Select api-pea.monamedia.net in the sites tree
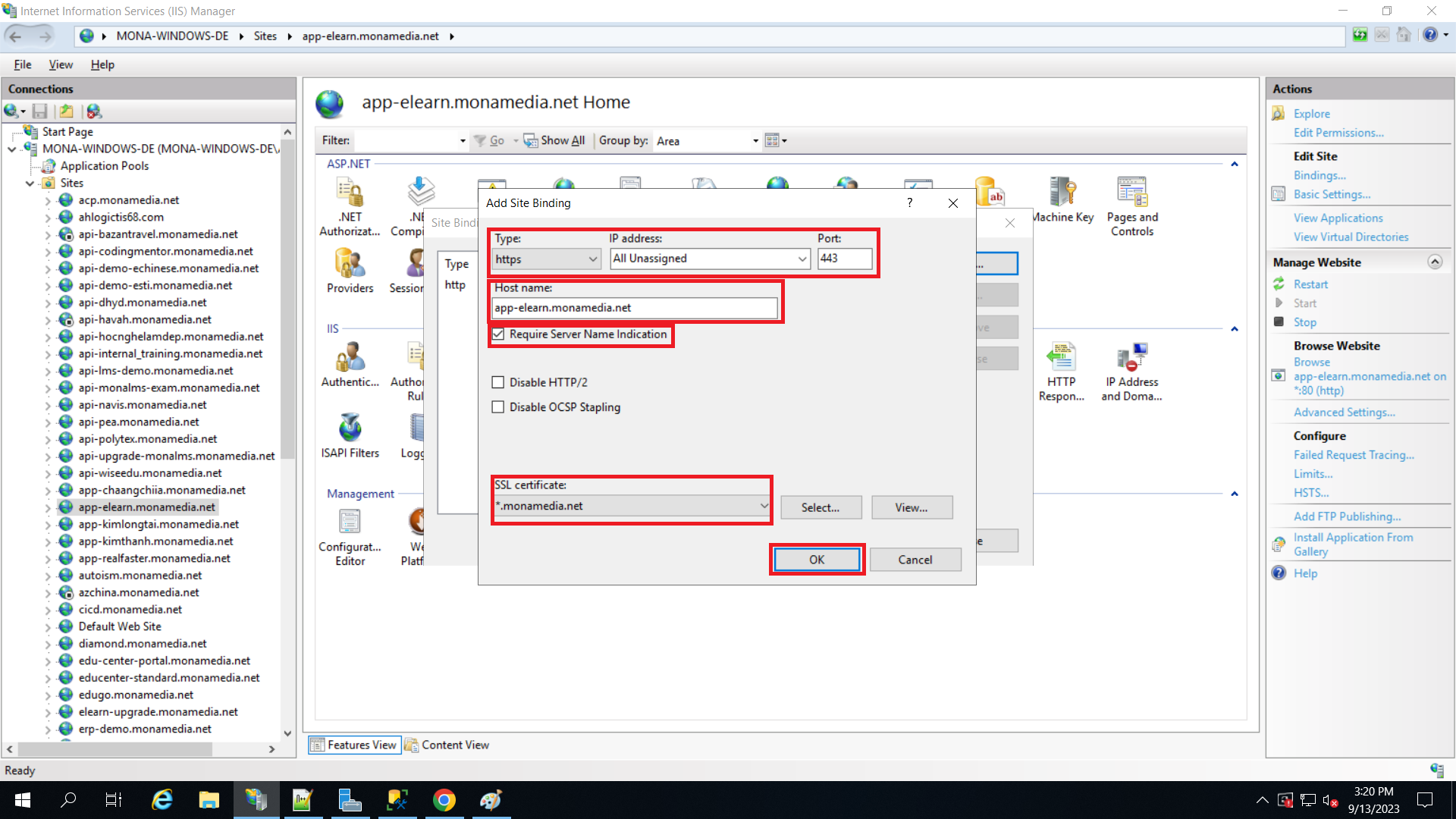Screen dimensions: 1456x819 click(x=138, y=422)
